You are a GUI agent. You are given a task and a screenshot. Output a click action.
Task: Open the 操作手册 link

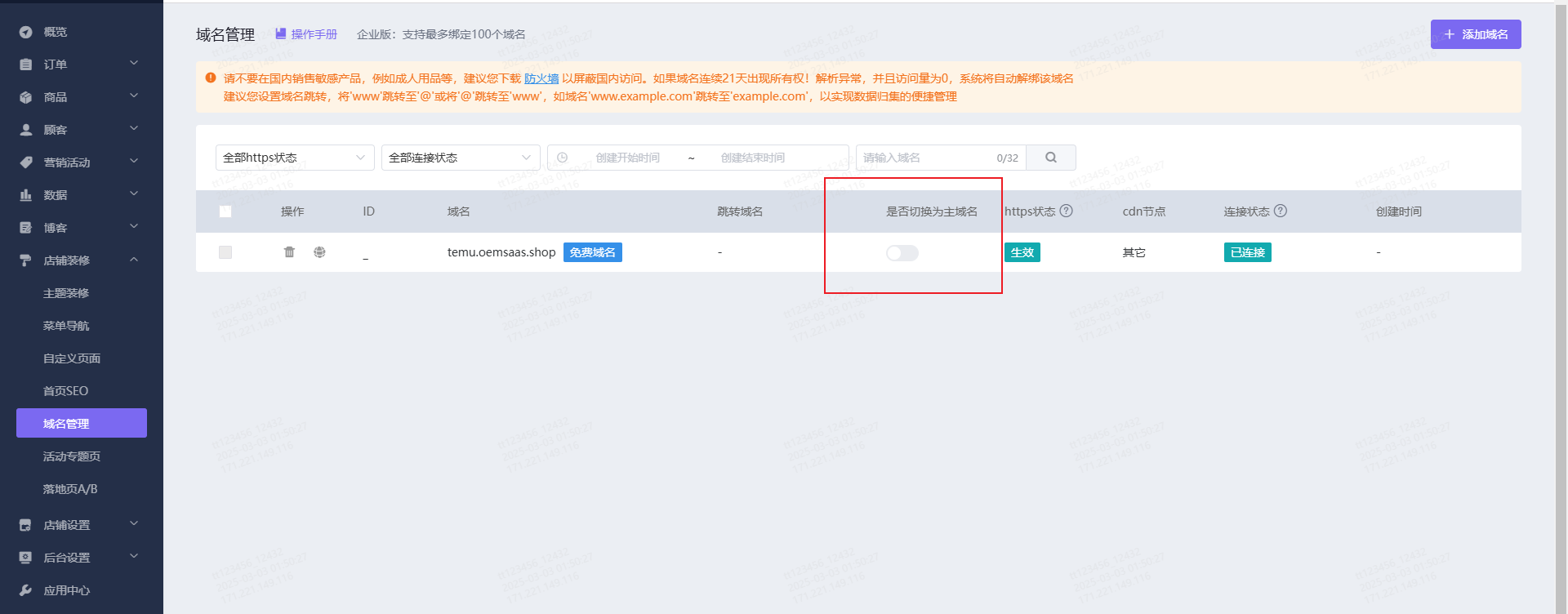314,34
